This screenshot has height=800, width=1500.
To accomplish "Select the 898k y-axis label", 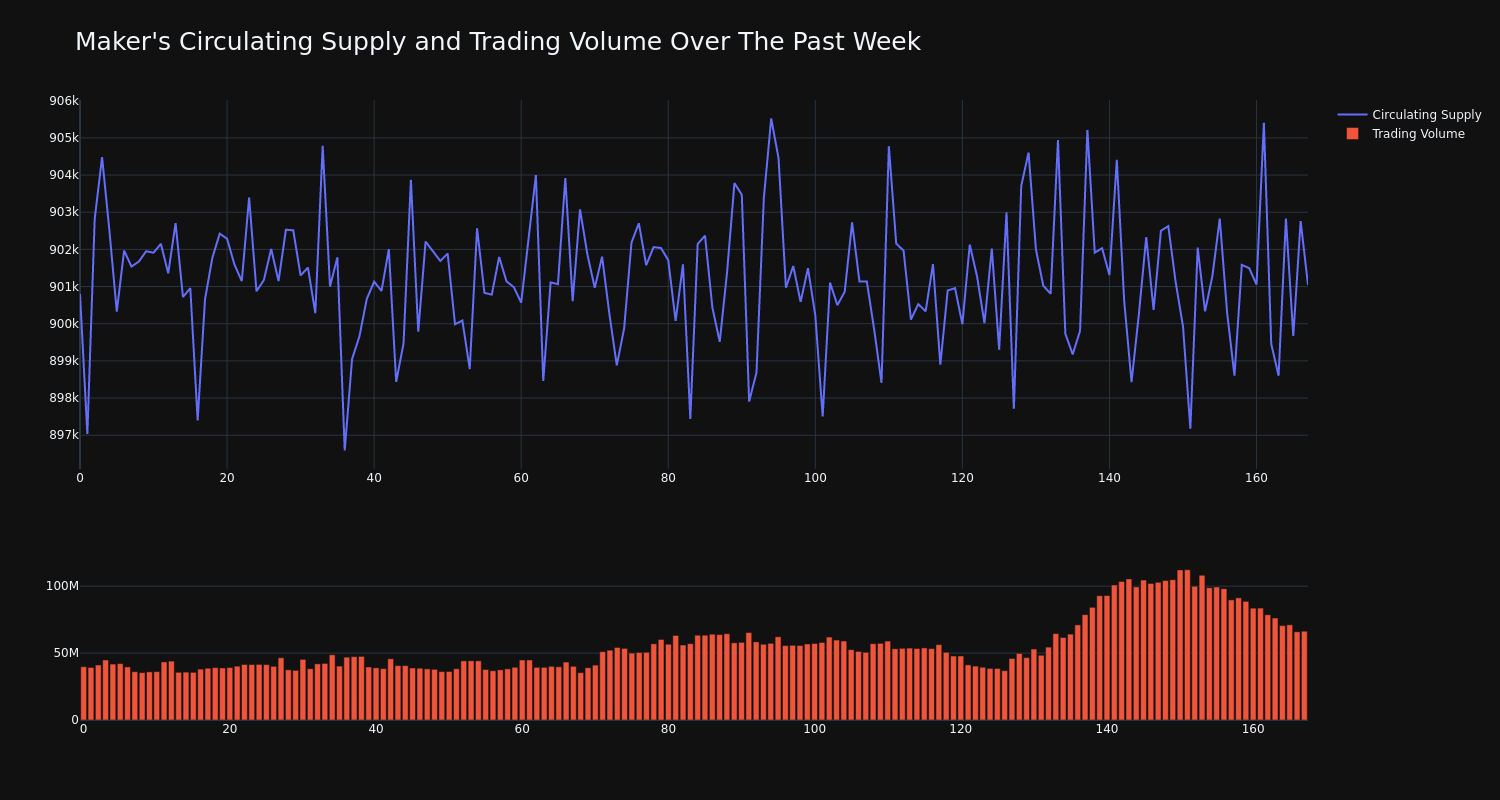I will (x=63, y=398).
